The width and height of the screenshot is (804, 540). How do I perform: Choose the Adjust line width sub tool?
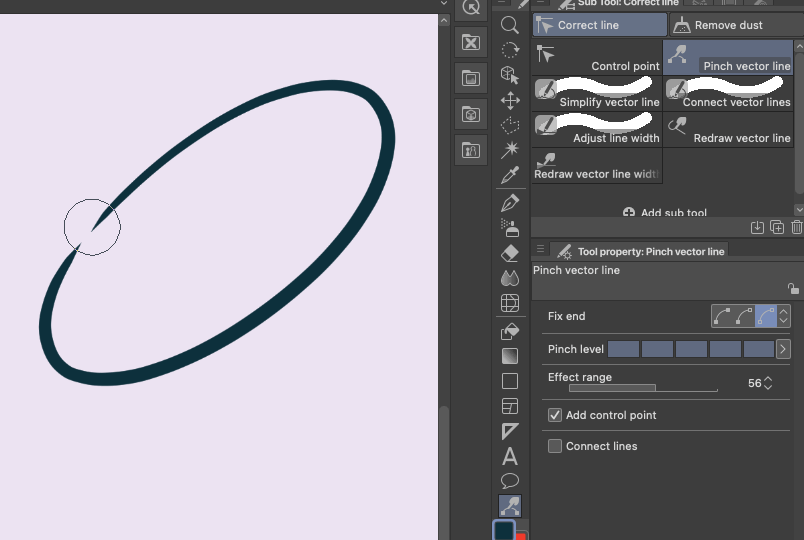click(597, 129)
